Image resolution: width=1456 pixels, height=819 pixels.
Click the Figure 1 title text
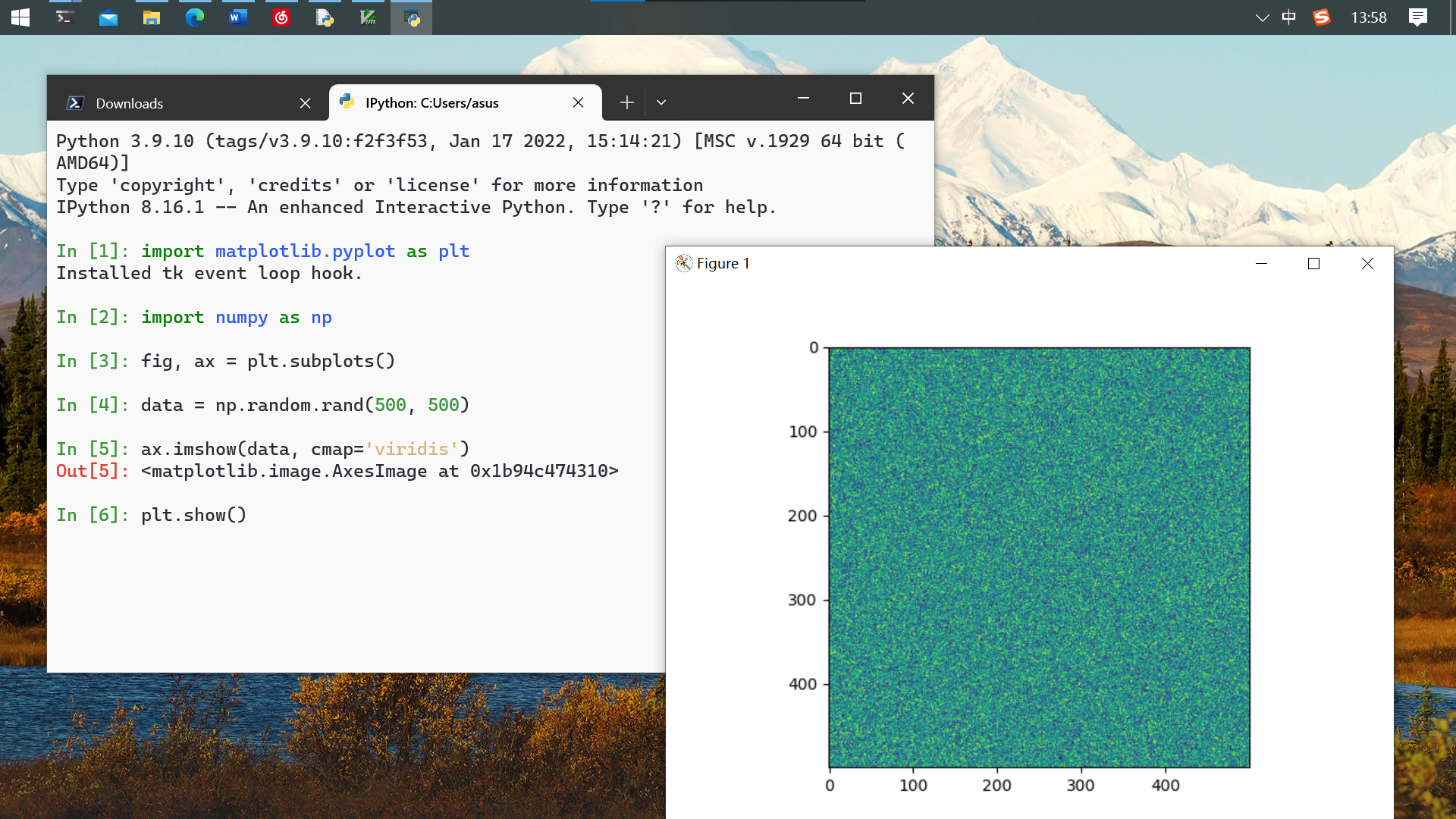point(723,263)
